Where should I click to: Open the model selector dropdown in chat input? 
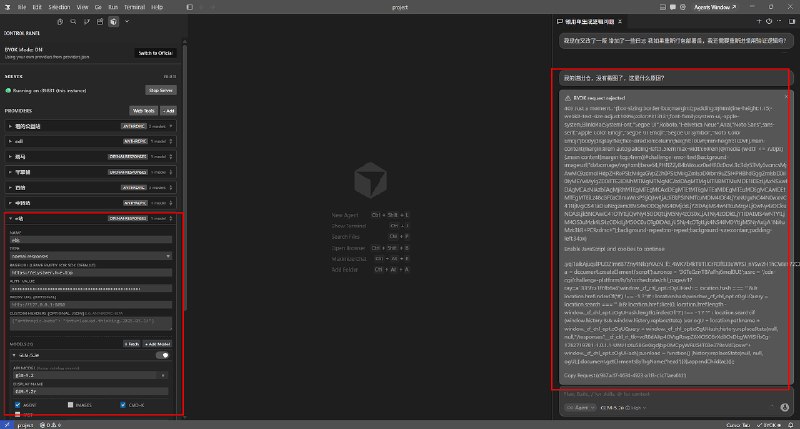coord(623,408)
